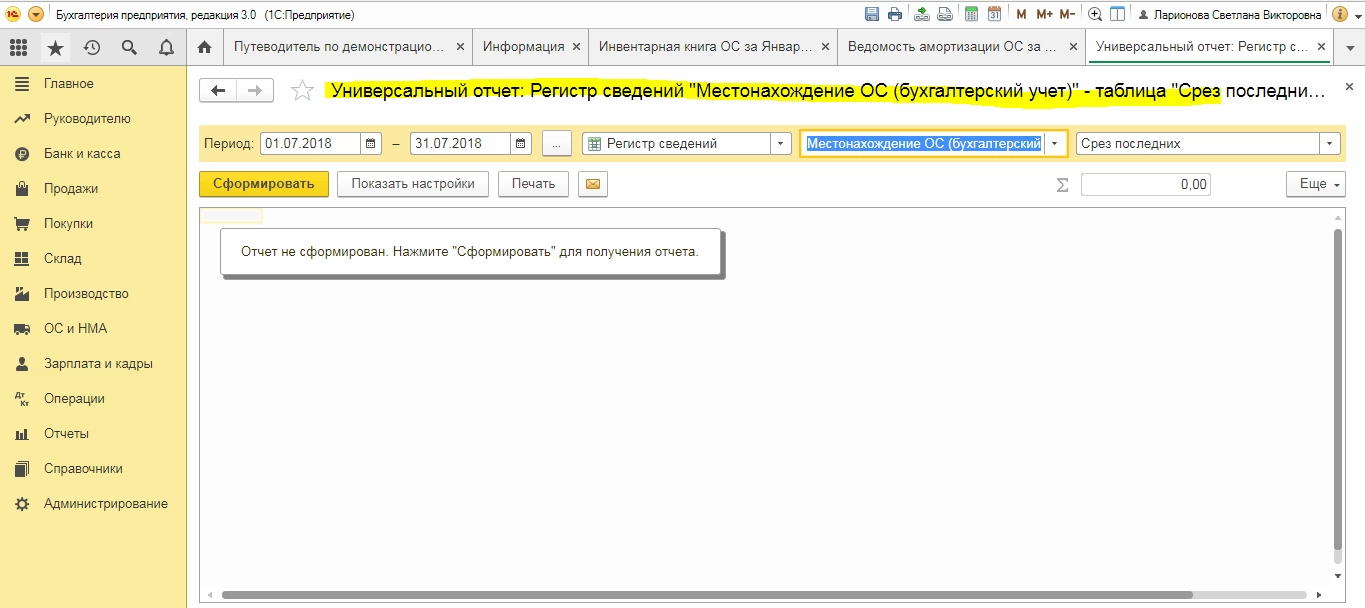Click the panel layout settings icon
Screen dimensions: 1365x608
coord(1118,14)
